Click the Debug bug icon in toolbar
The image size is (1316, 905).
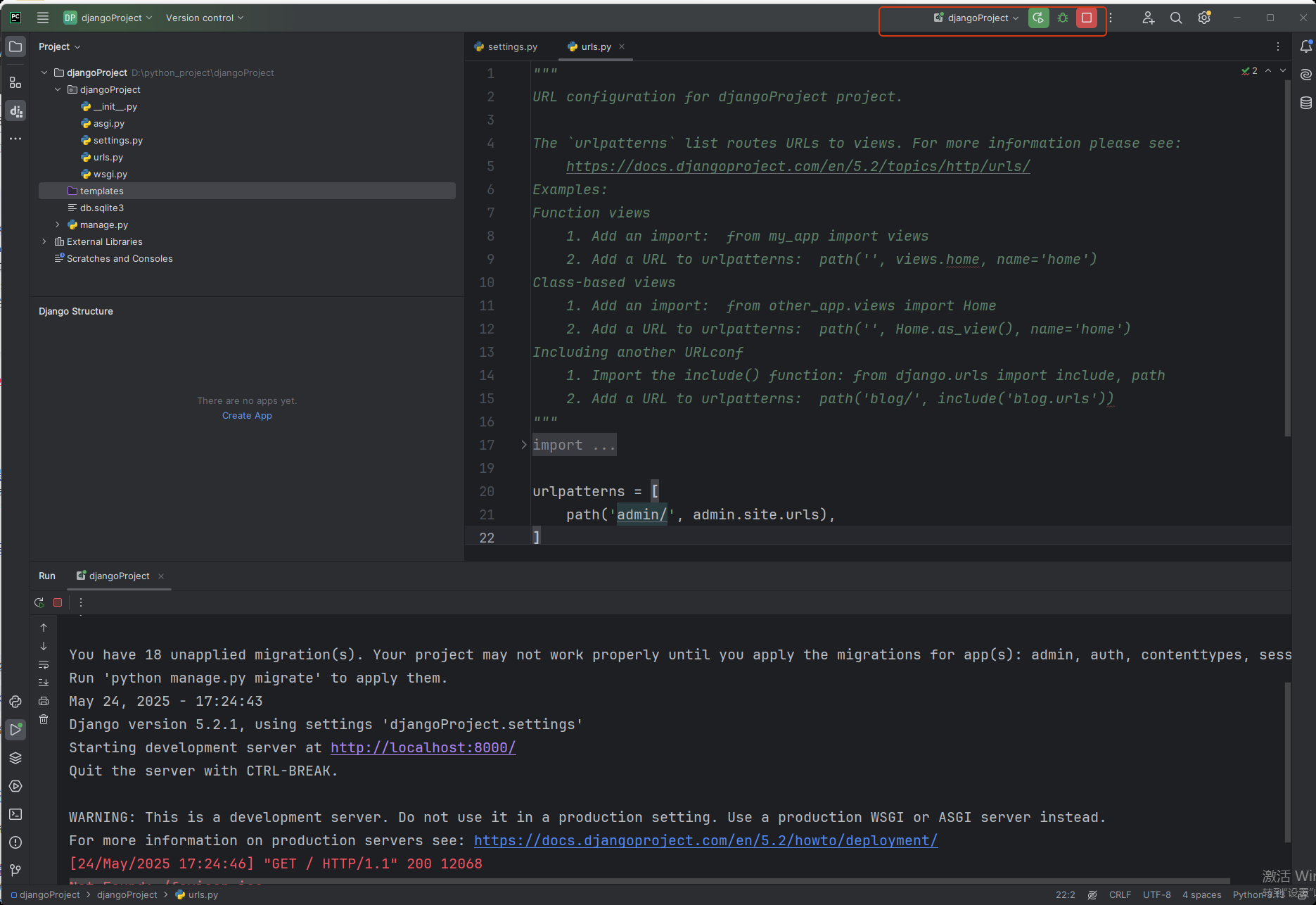[x=1063, y=18]
